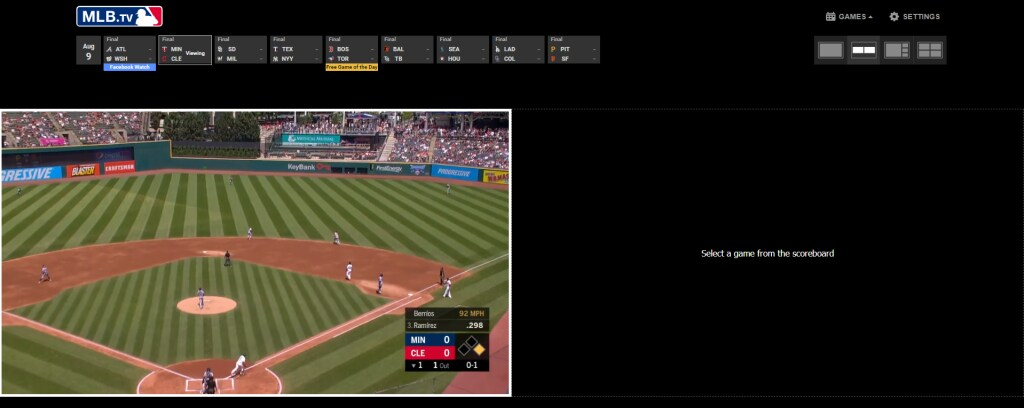
Task: Pick the TEX vs NYY game tile
Action: tap(296, 50)
